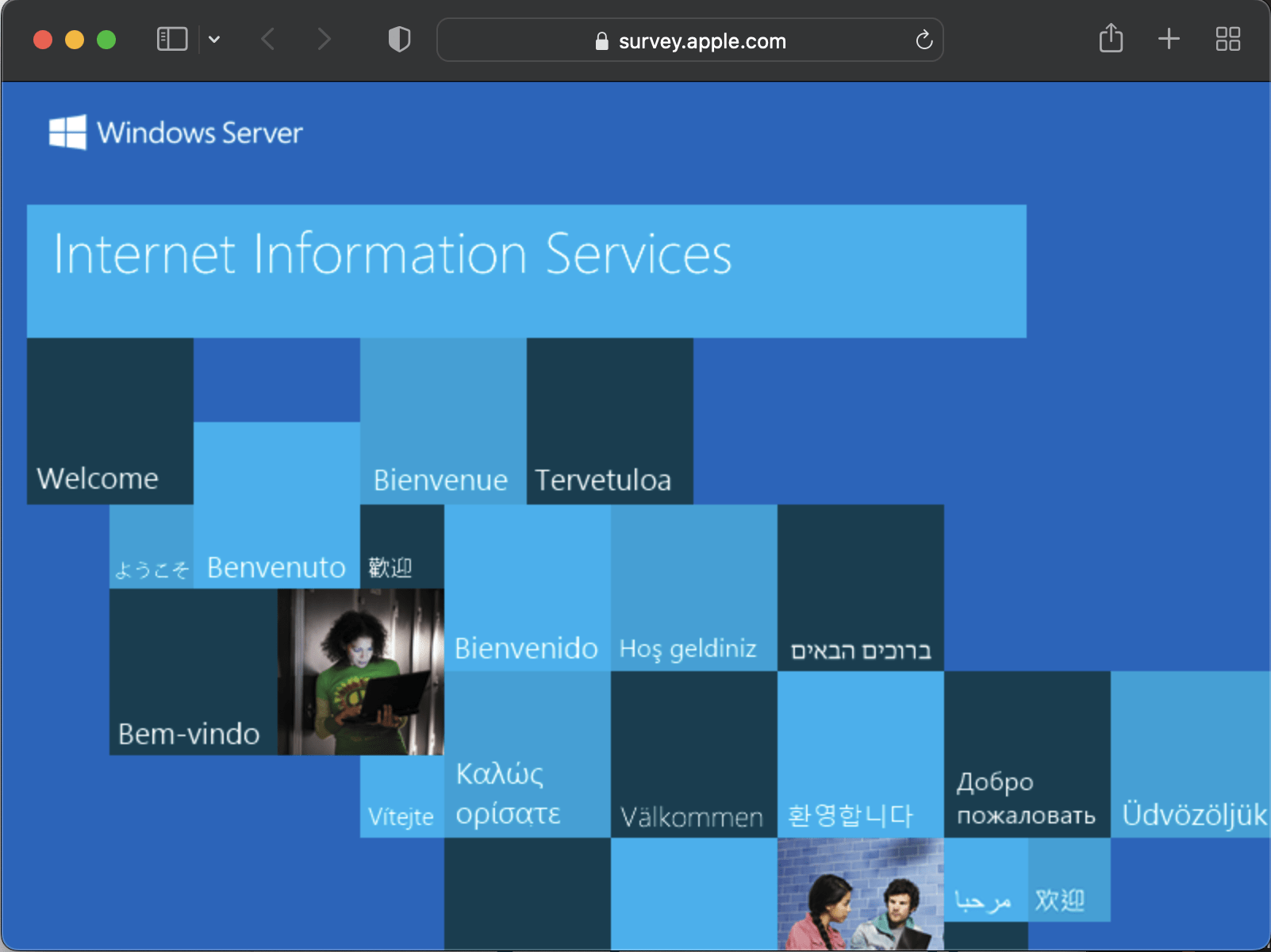Click the two students photo
1271x952 pixels.
(861, 894)
